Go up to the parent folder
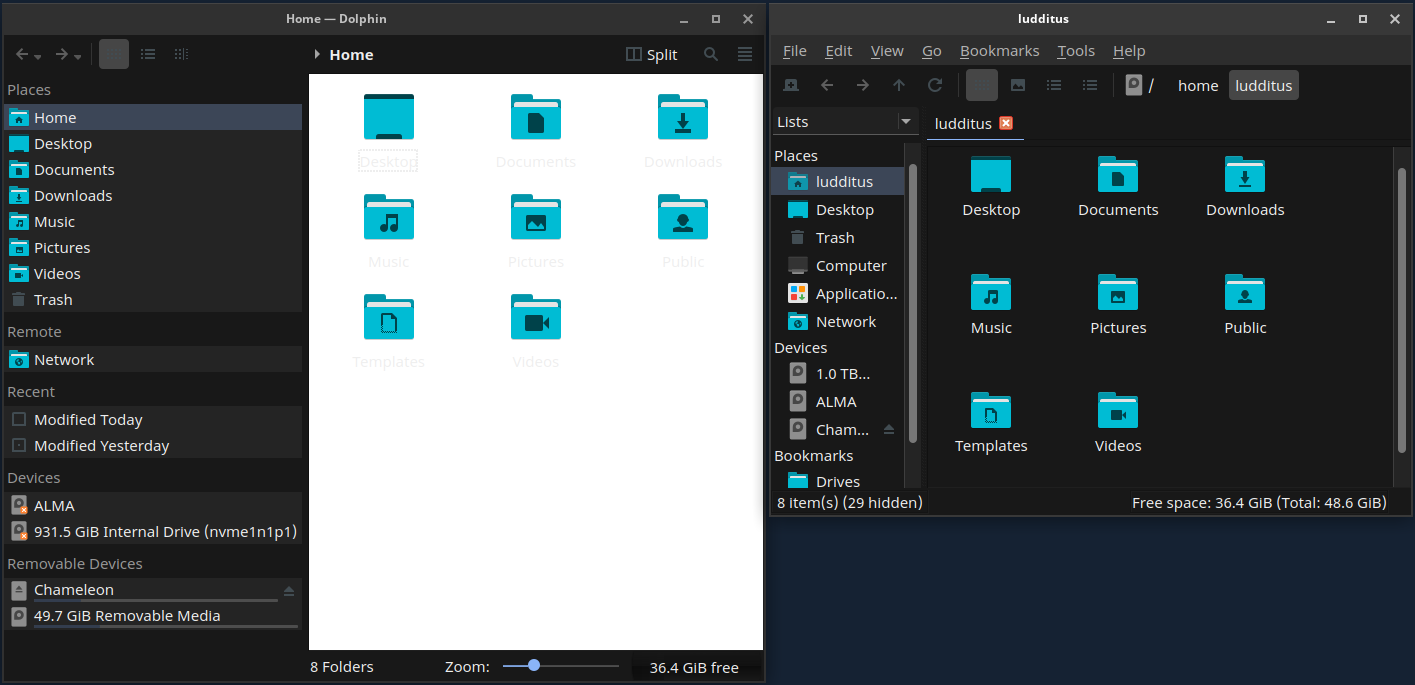Viewport: 1415px width, 685px height. (x=899, y=85)
